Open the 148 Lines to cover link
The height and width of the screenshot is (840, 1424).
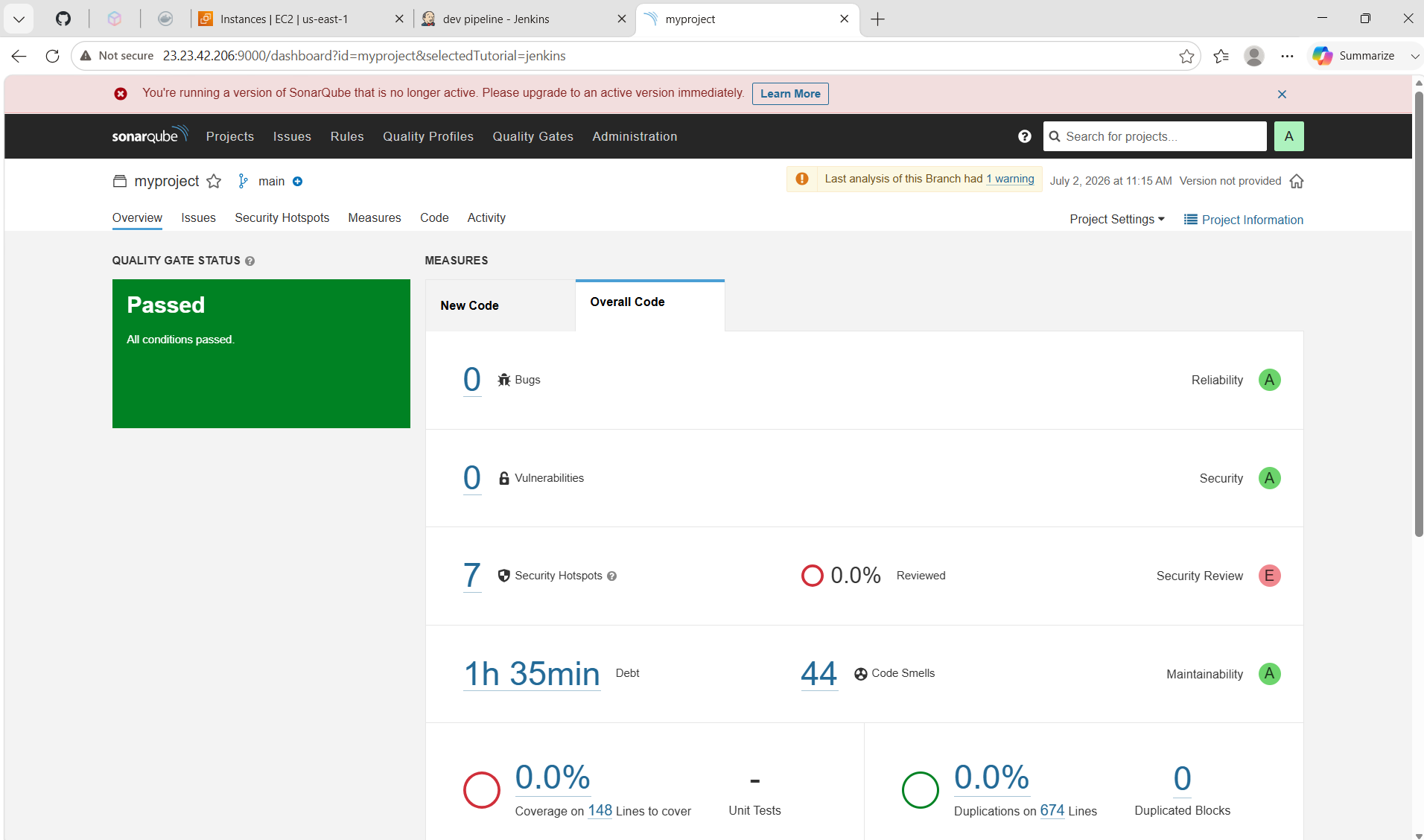[x=600, y=810]
